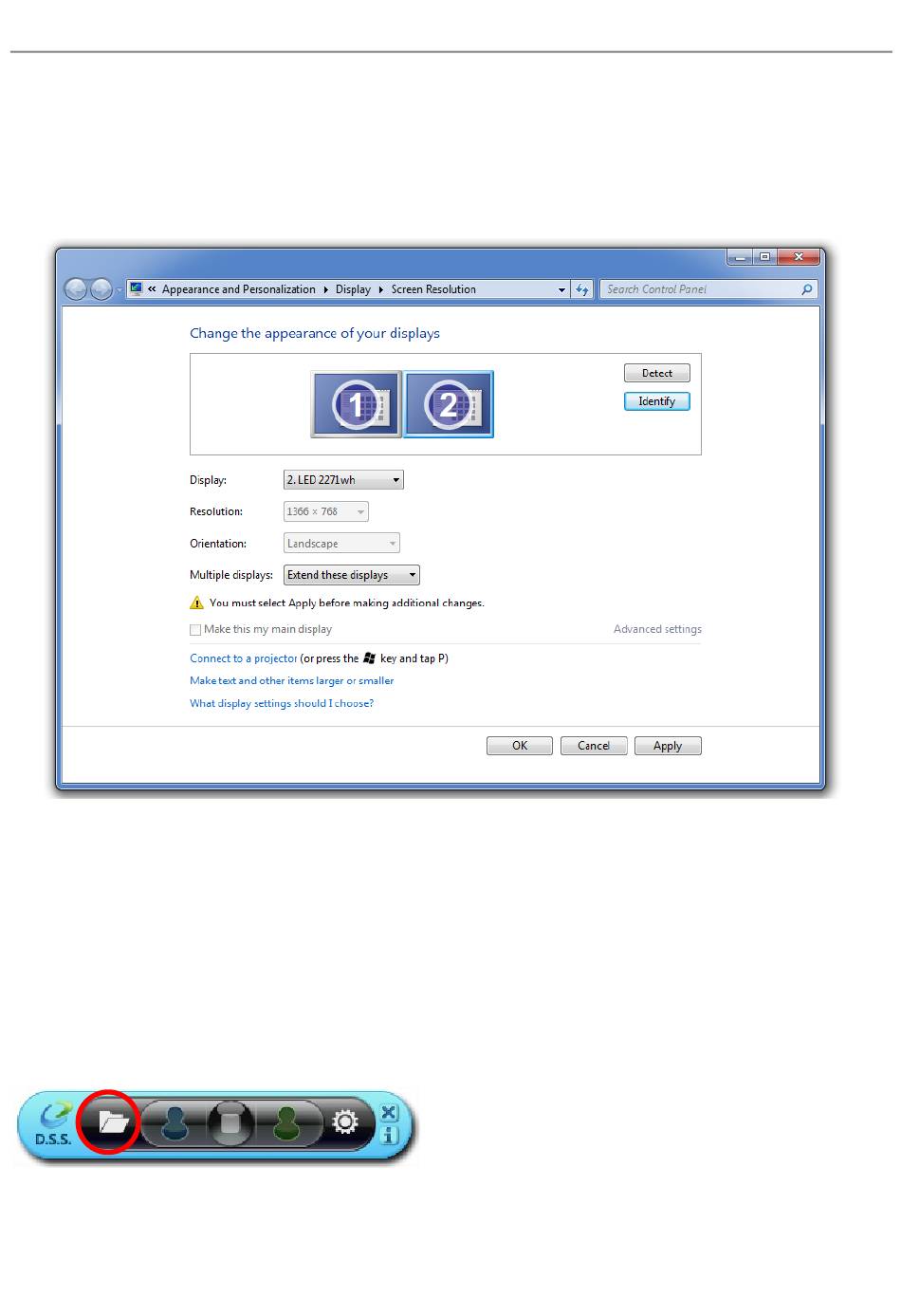The image size is (901, 1316).
Task: Click the Cancel button
Action: [x=594, y=746]
